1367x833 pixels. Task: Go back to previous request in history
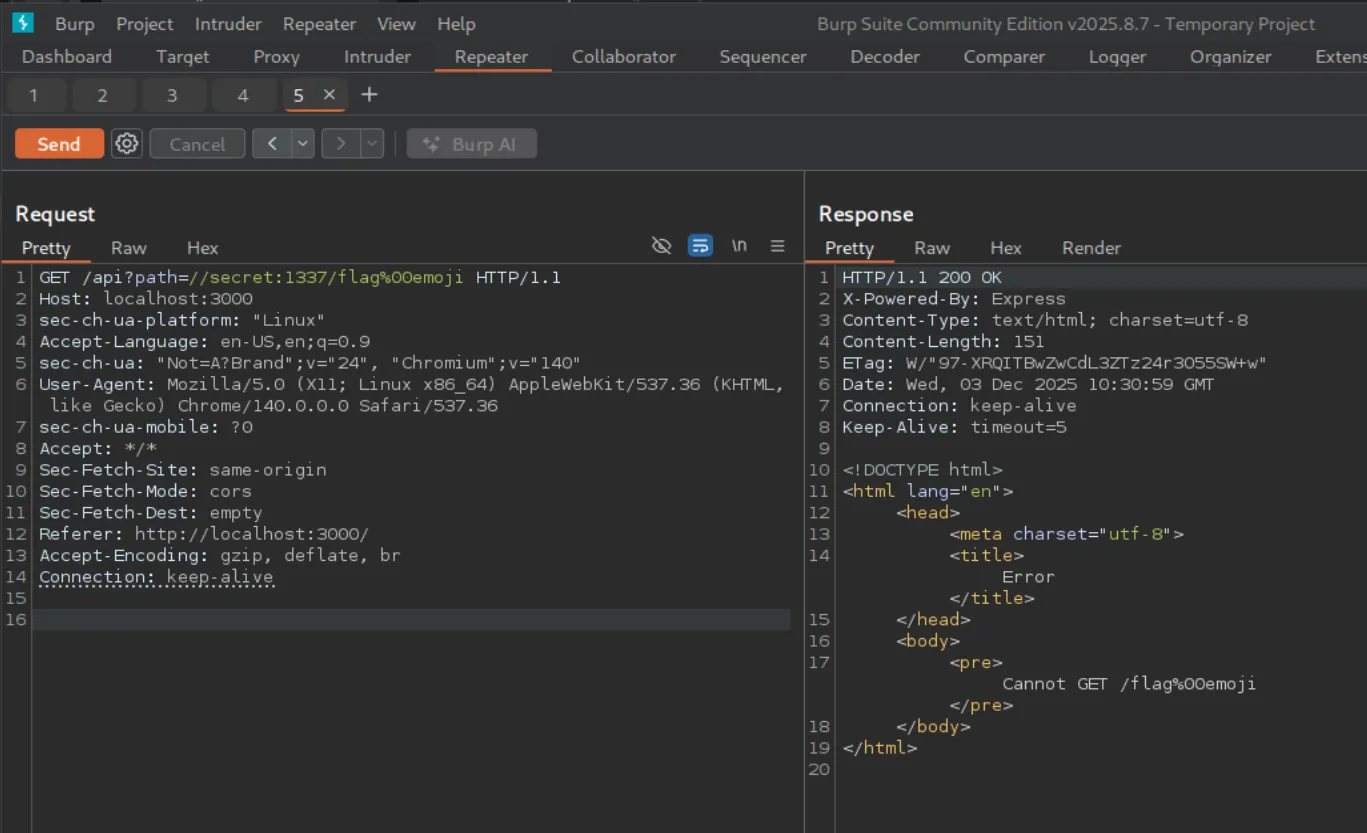272,144
